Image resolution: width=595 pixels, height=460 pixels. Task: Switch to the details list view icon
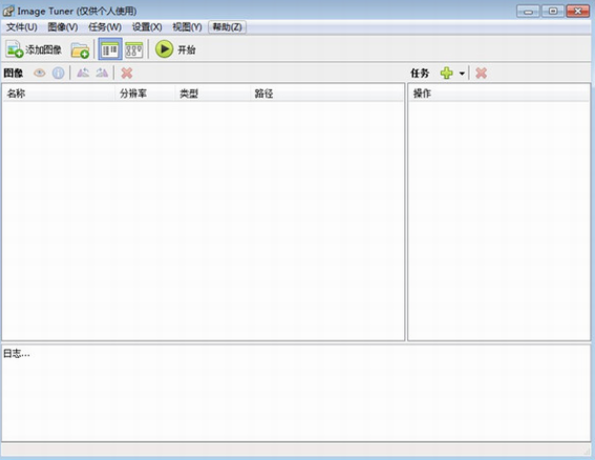pos(110,49)
